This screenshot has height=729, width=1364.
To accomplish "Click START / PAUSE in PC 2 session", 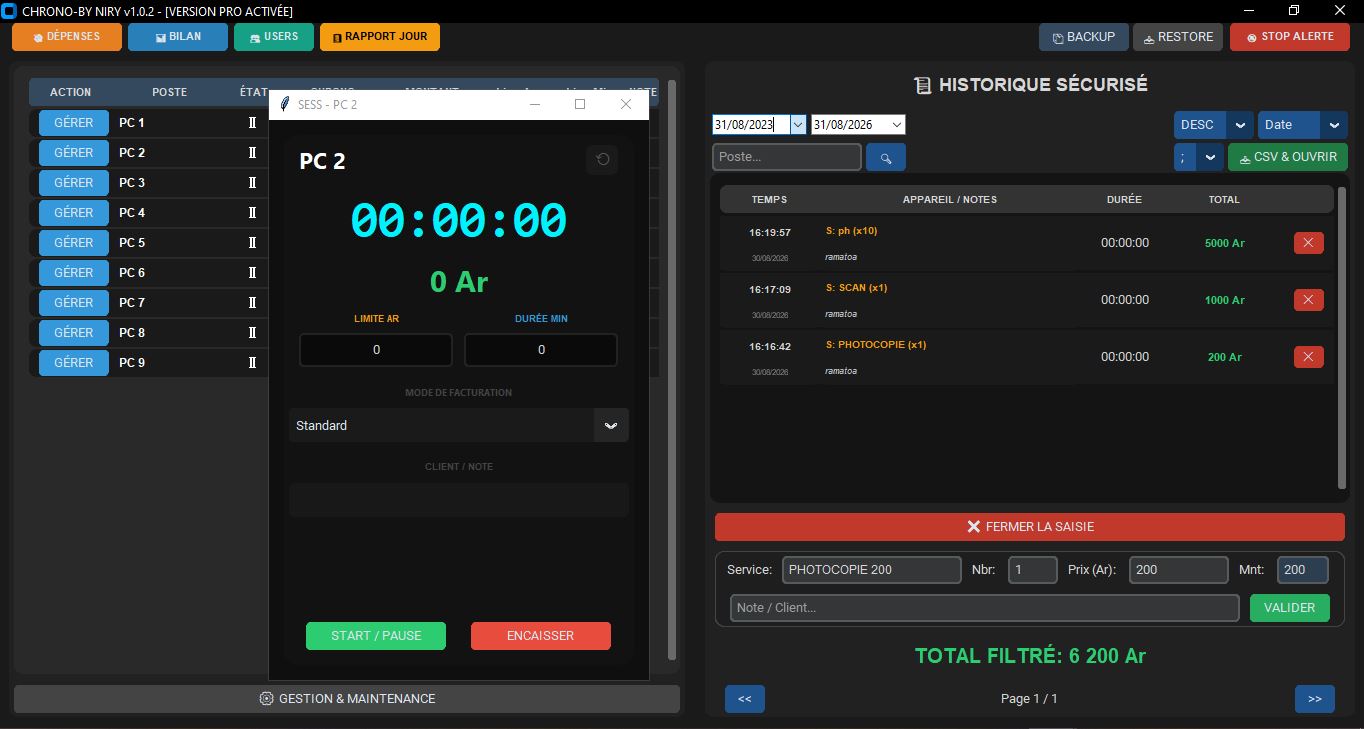I will coord(376,636).
